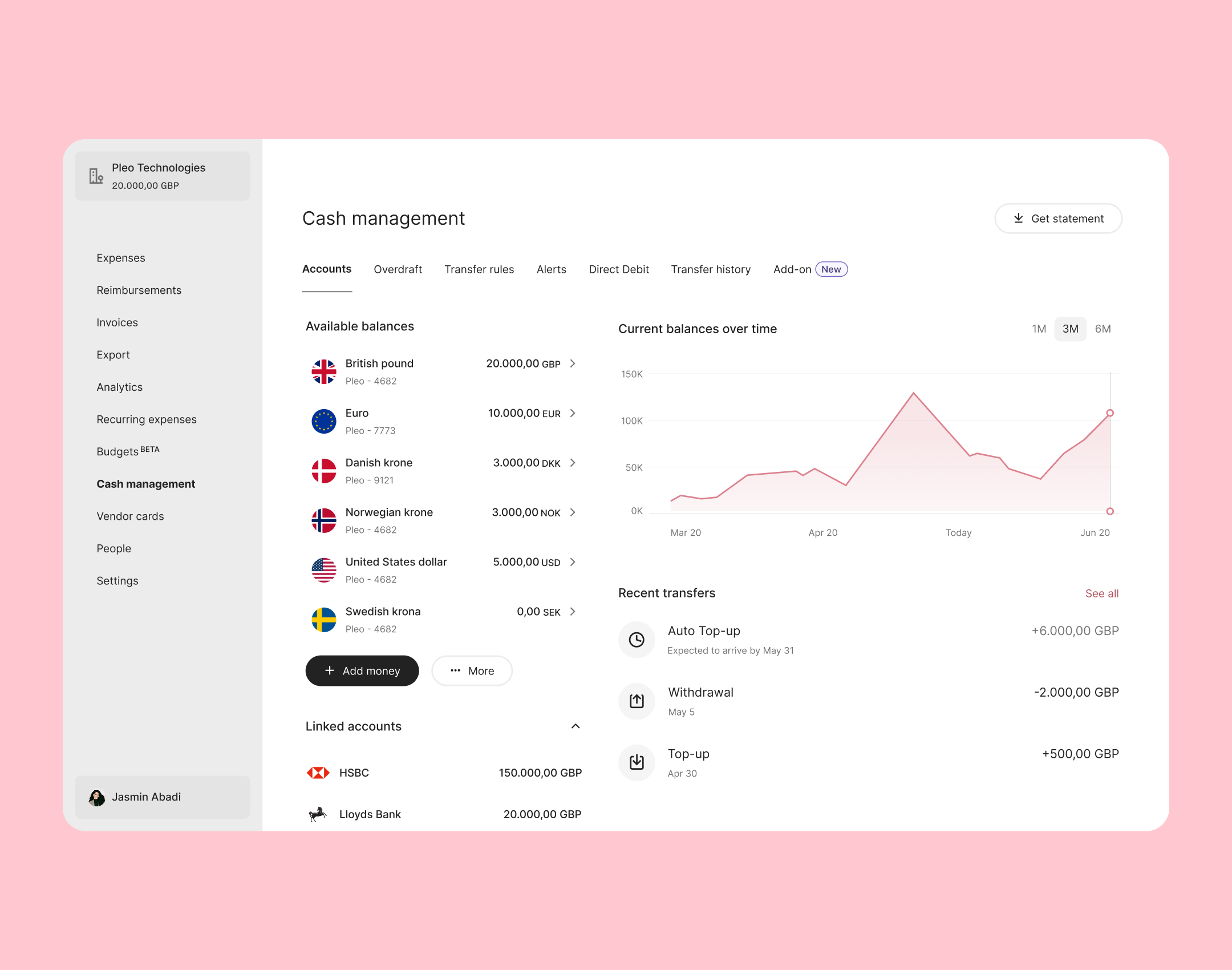
Task: Open British pound account chevron
Action: tap(573, 363)
